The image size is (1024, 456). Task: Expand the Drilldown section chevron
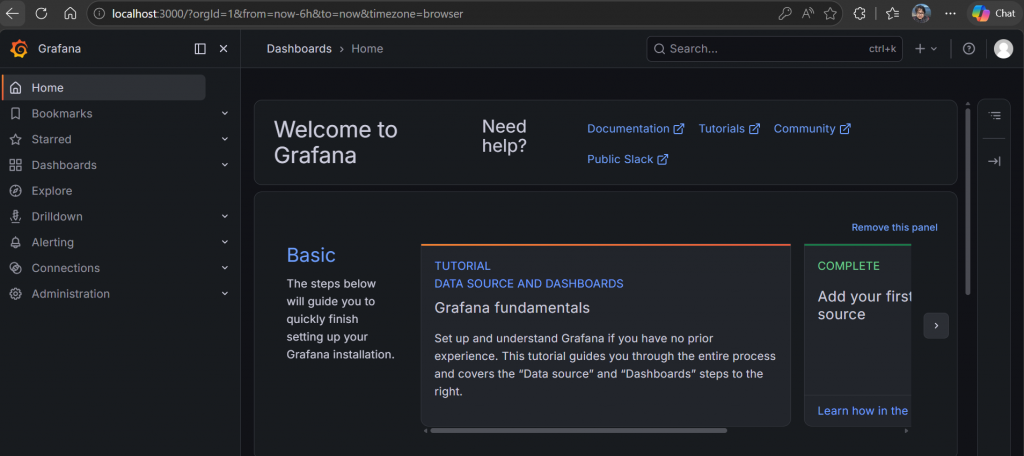pyautogui.click(x=225, y=216)
